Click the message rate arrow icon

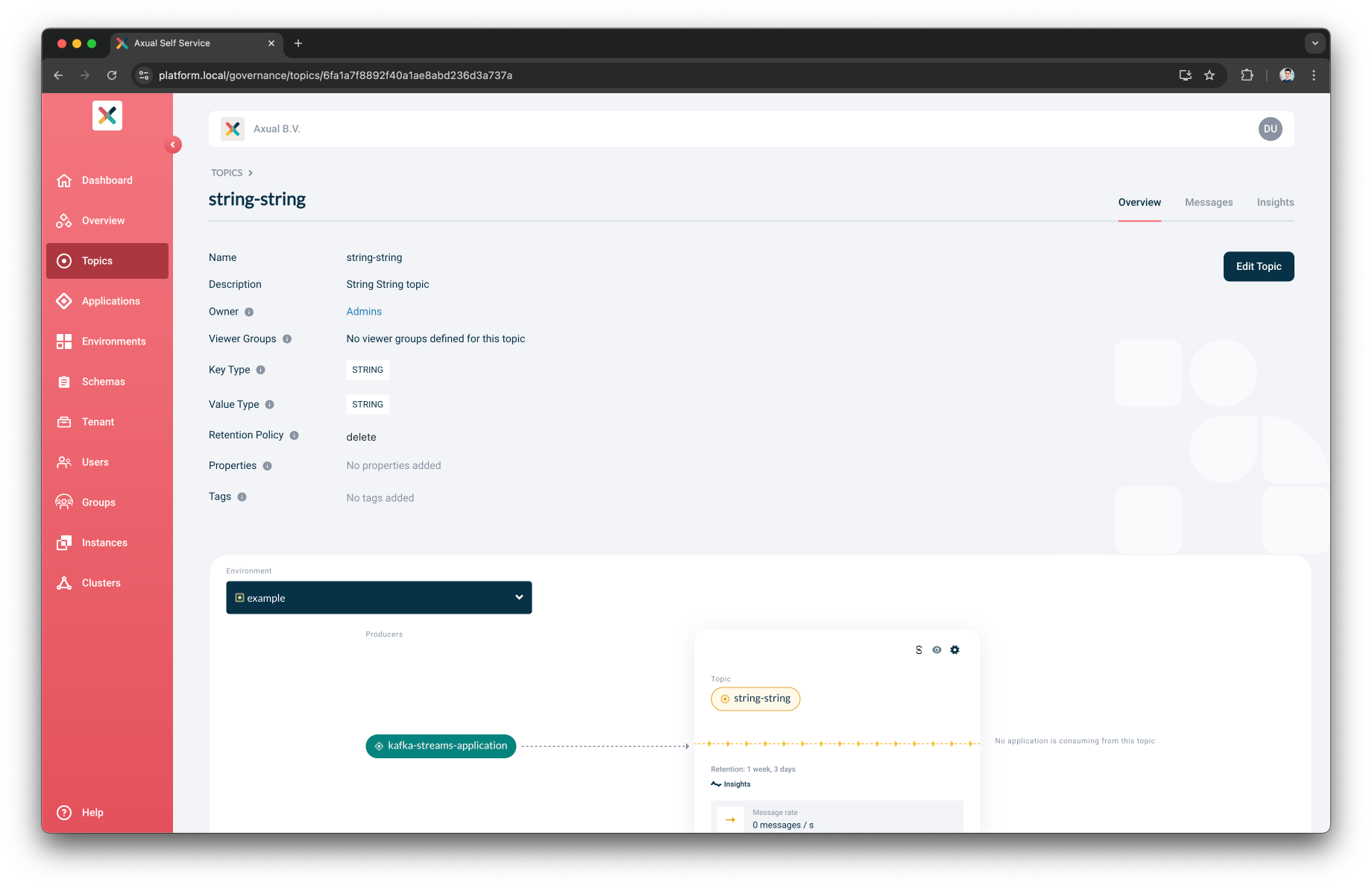[x=731, y=819]
